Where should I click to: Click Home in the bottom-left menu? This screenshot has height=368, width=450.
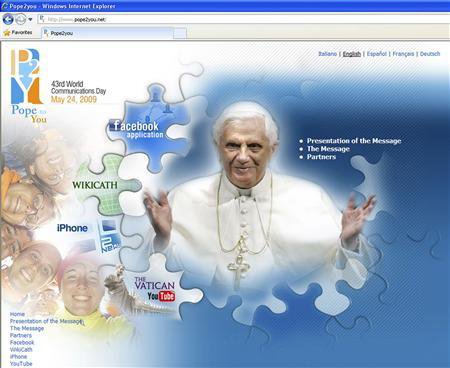pyautogui.click(x=17, y=314)
